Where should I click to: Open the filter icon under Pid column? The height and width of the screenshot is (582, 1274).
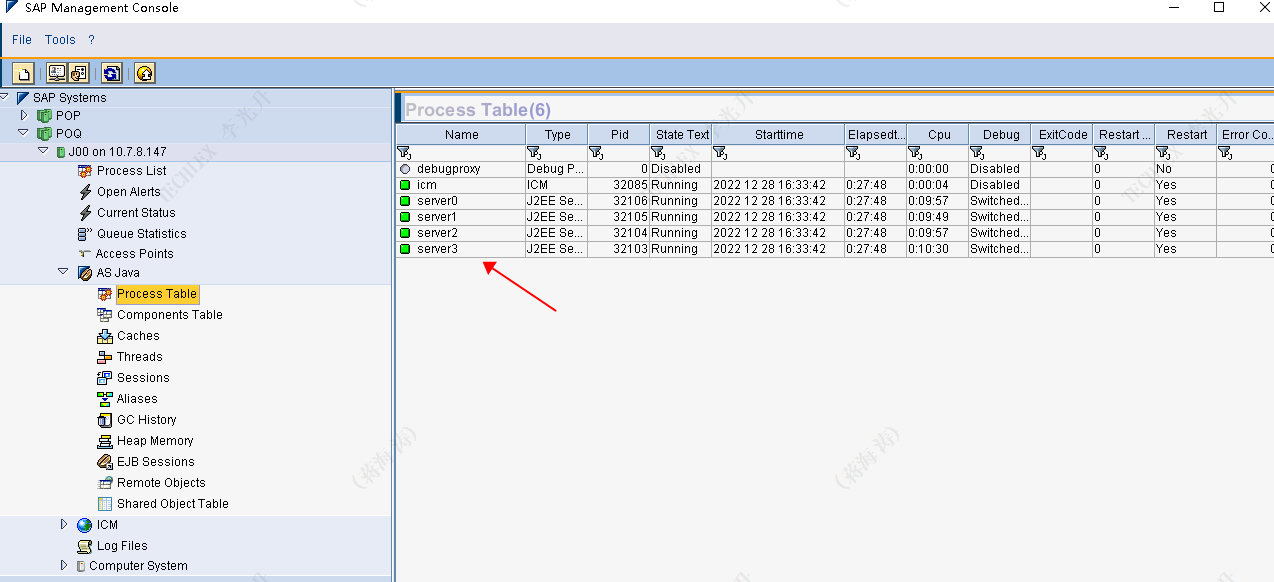[596, 153]
